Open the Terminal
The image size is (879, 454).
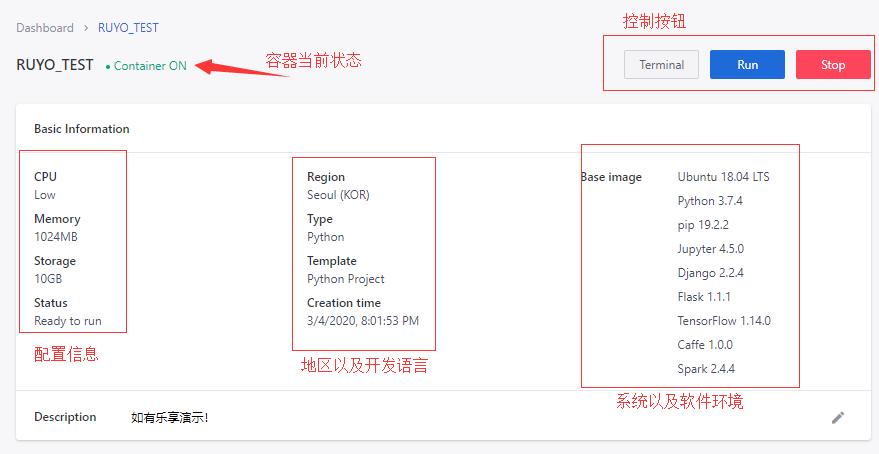point(661,65)
